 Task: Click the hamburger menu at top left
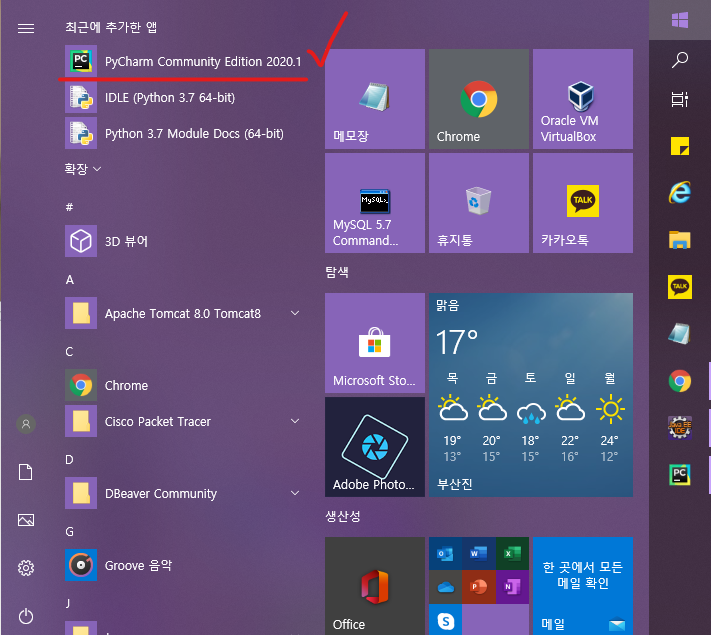point(26,29)
